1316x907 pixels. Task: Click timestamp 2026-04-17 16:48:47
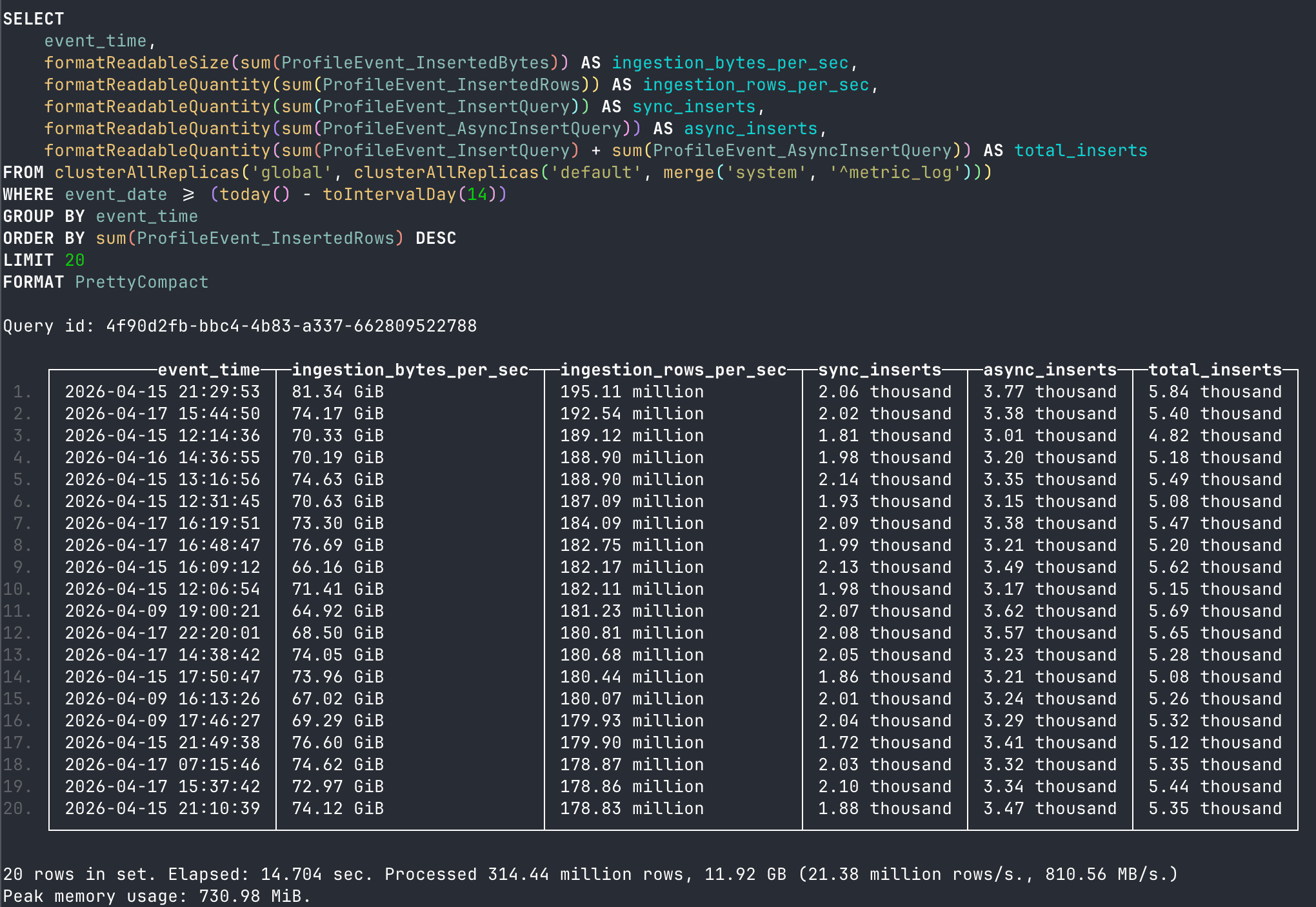tap(163, 545)
